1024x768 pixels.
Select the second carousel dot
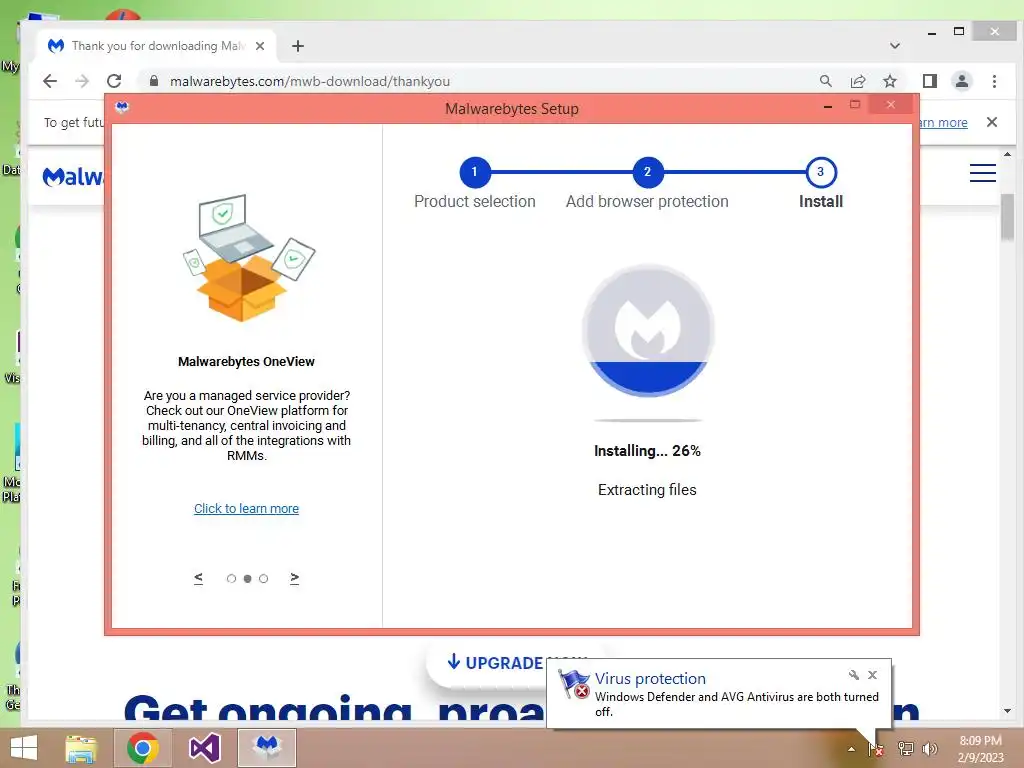(248, 579)
